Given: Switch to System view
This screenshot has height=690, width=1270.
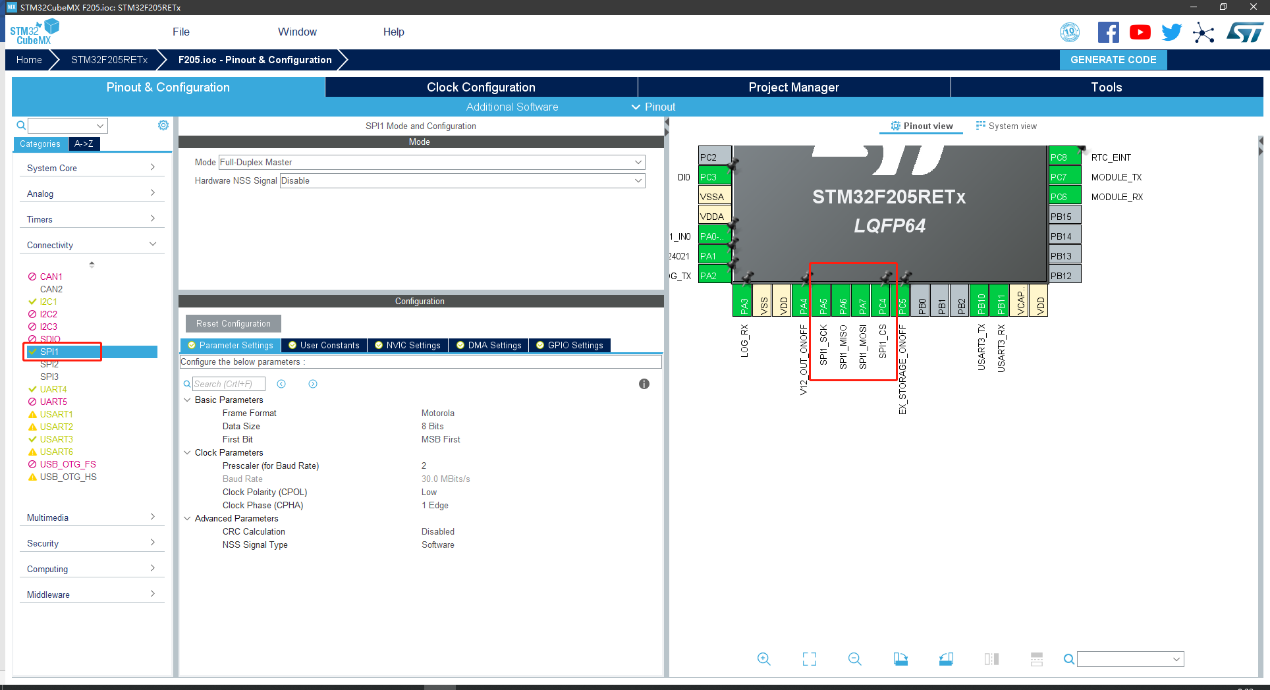Looking at the screenshot, I should [x=1006, y=126].
